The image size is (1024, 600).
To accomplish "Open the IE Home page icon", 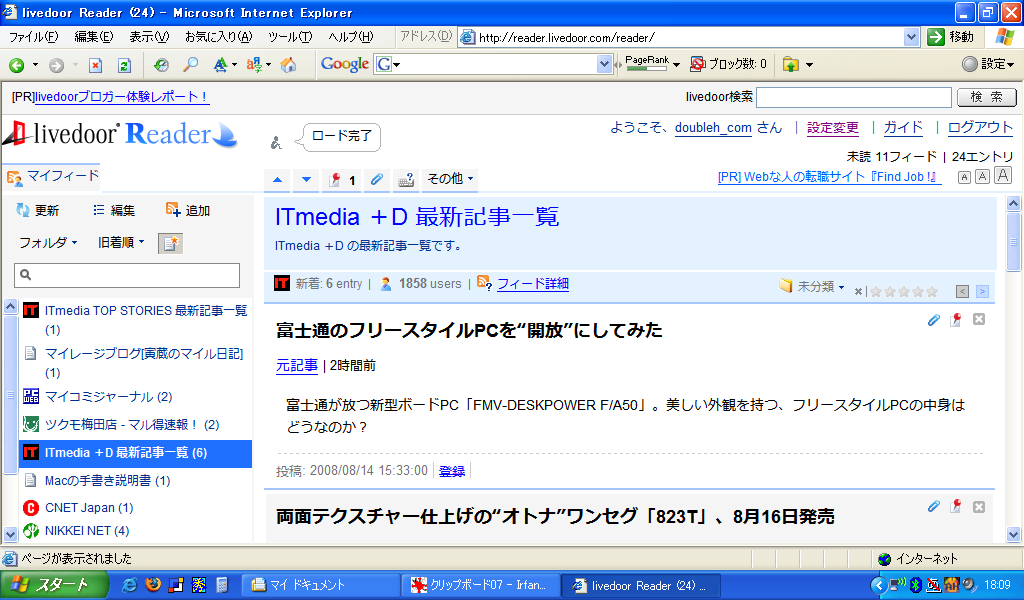I will 288,65.
